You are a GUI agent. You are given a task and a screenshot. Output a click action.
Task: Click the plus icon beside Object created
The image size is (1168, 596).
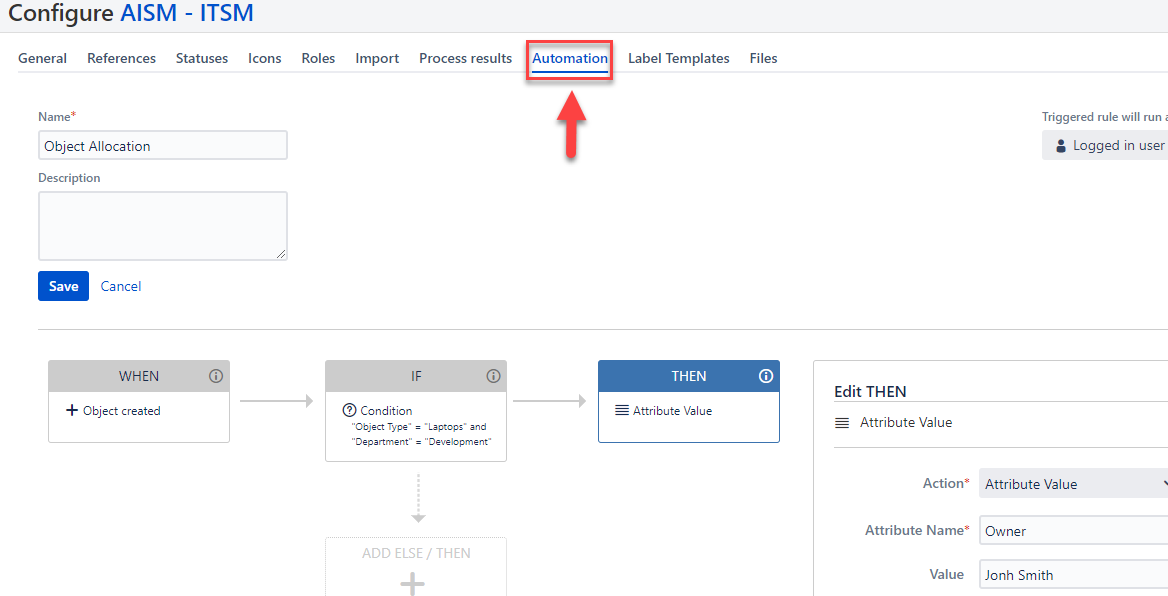pos(72,410)
